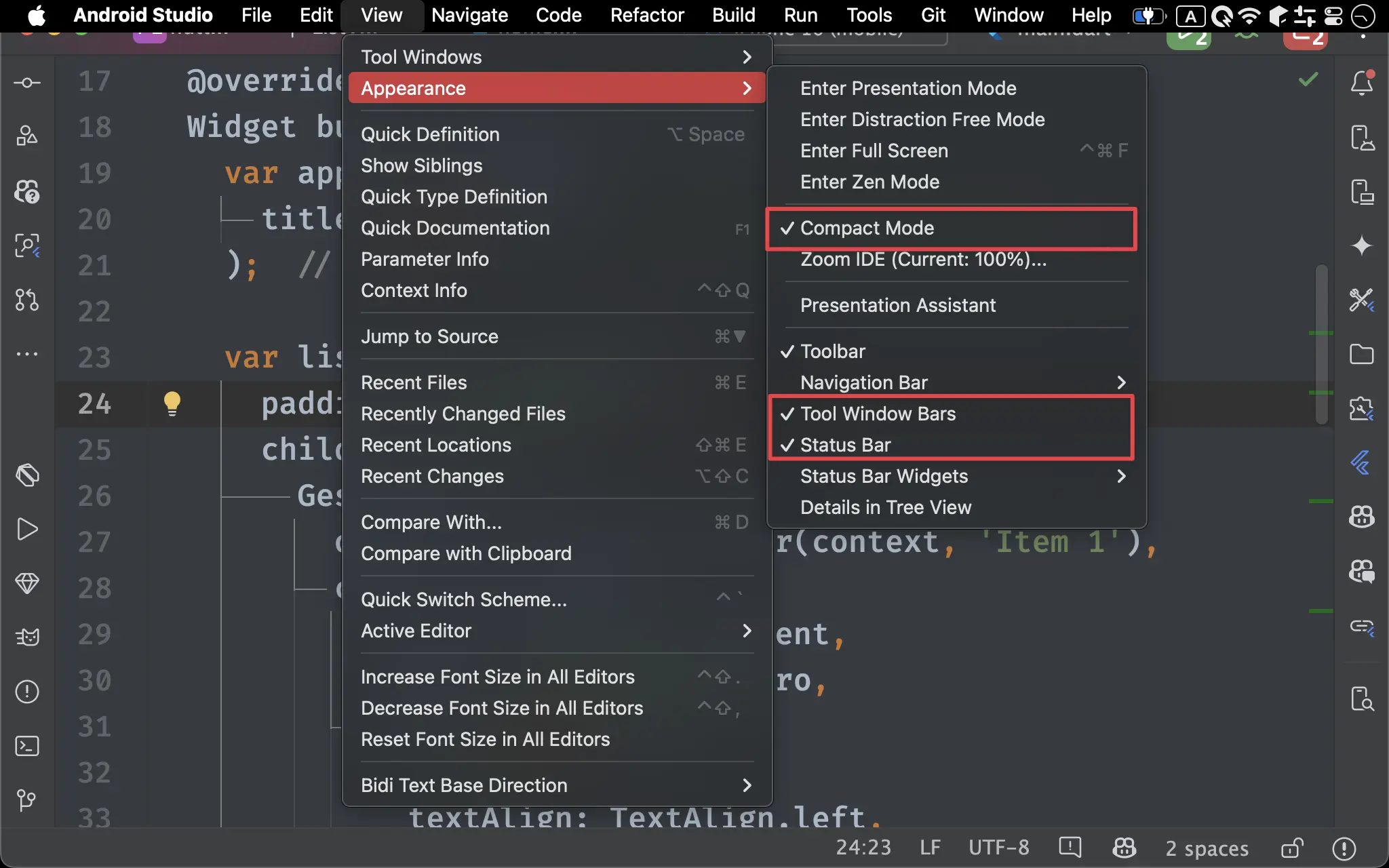Viewport: 1389px width, 868px height.
Task: Open the Logcat cat icon
Action: 27,637
